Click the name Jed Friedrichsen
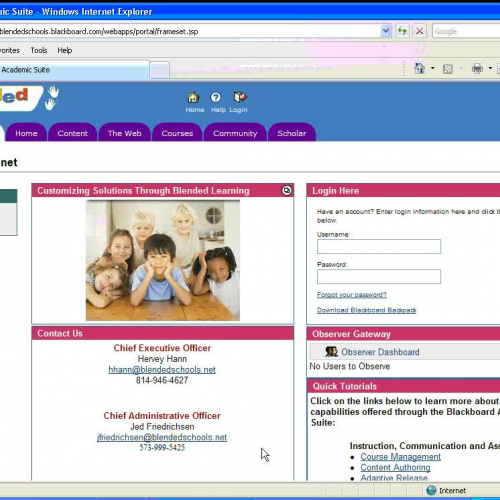The image size is (500, 500). point(162,427)
